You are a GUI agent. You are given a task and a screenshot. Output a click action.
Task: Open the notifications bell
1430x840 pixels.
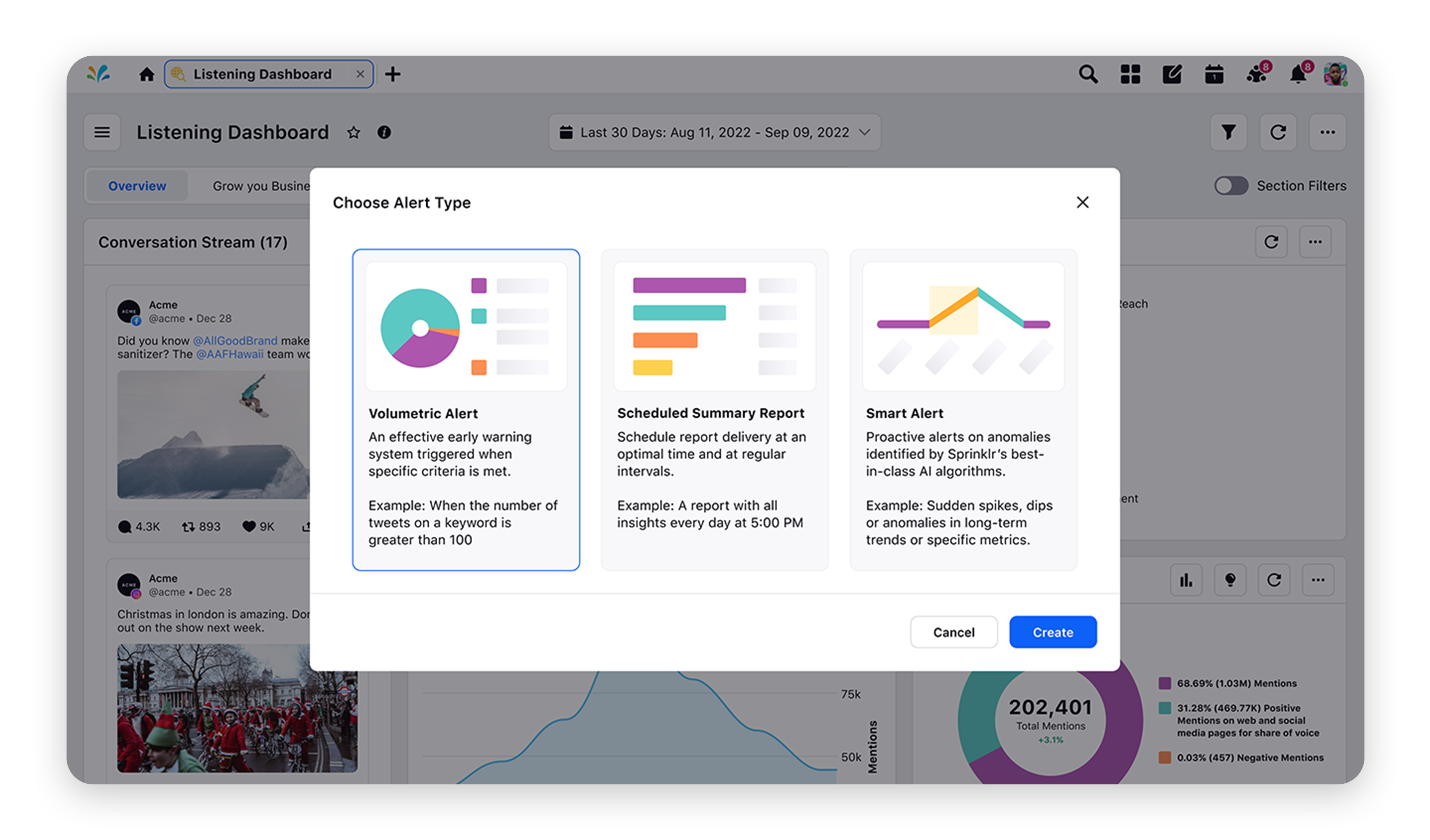[x=1298, y=74]
